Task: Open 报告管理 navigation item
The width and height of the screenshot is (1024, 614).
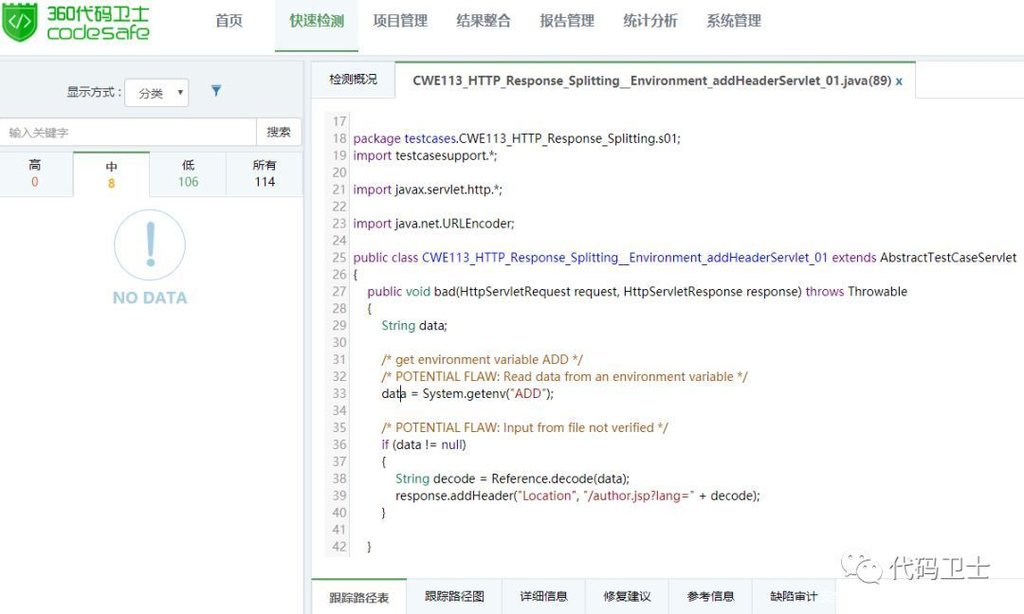Action: [567, 21]
